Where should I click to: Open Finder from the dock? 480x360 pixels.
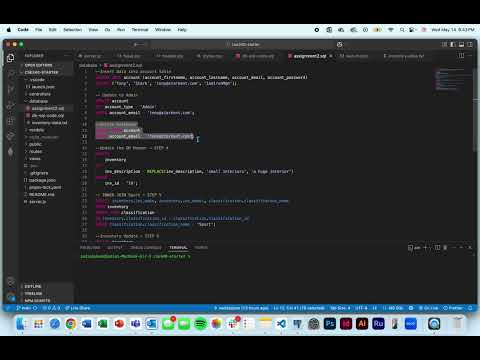click(x=22, y=323)
